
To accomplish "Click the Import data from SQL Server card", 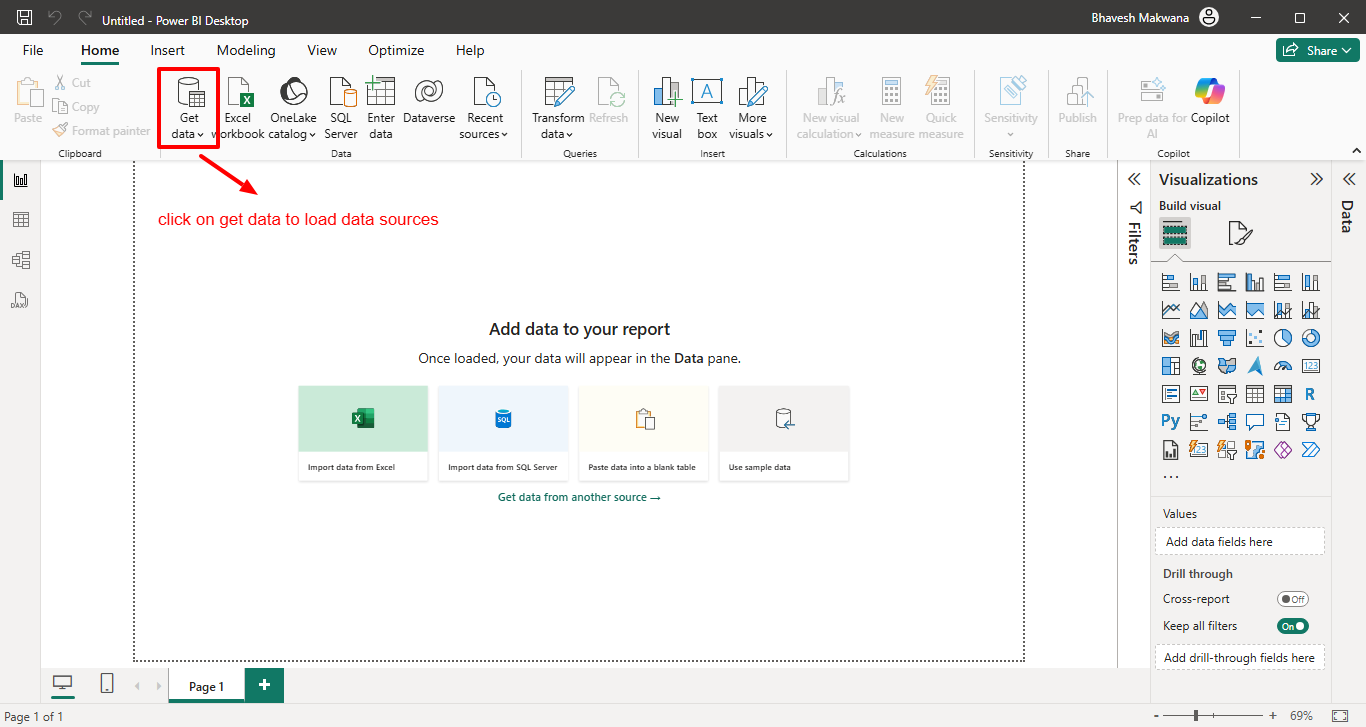I will tap(503, 433).
